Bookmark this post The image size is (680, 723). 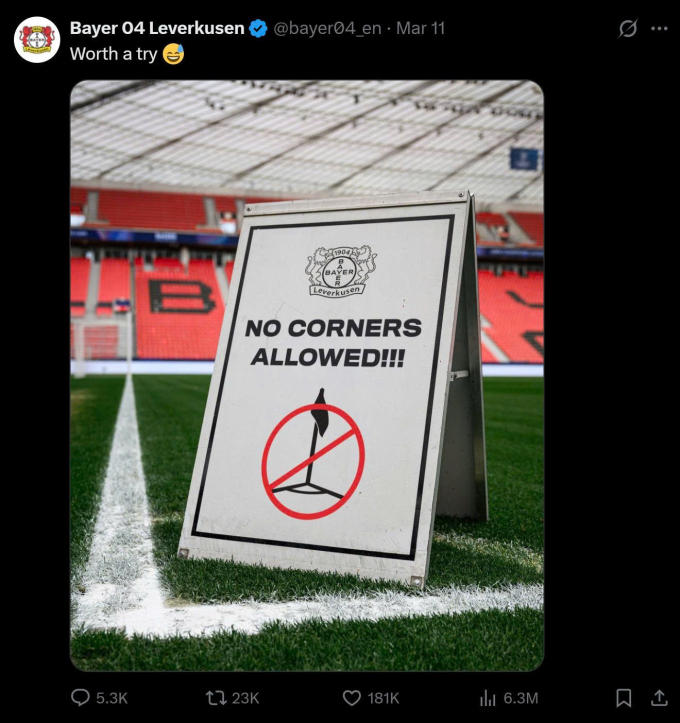point(624,698)
